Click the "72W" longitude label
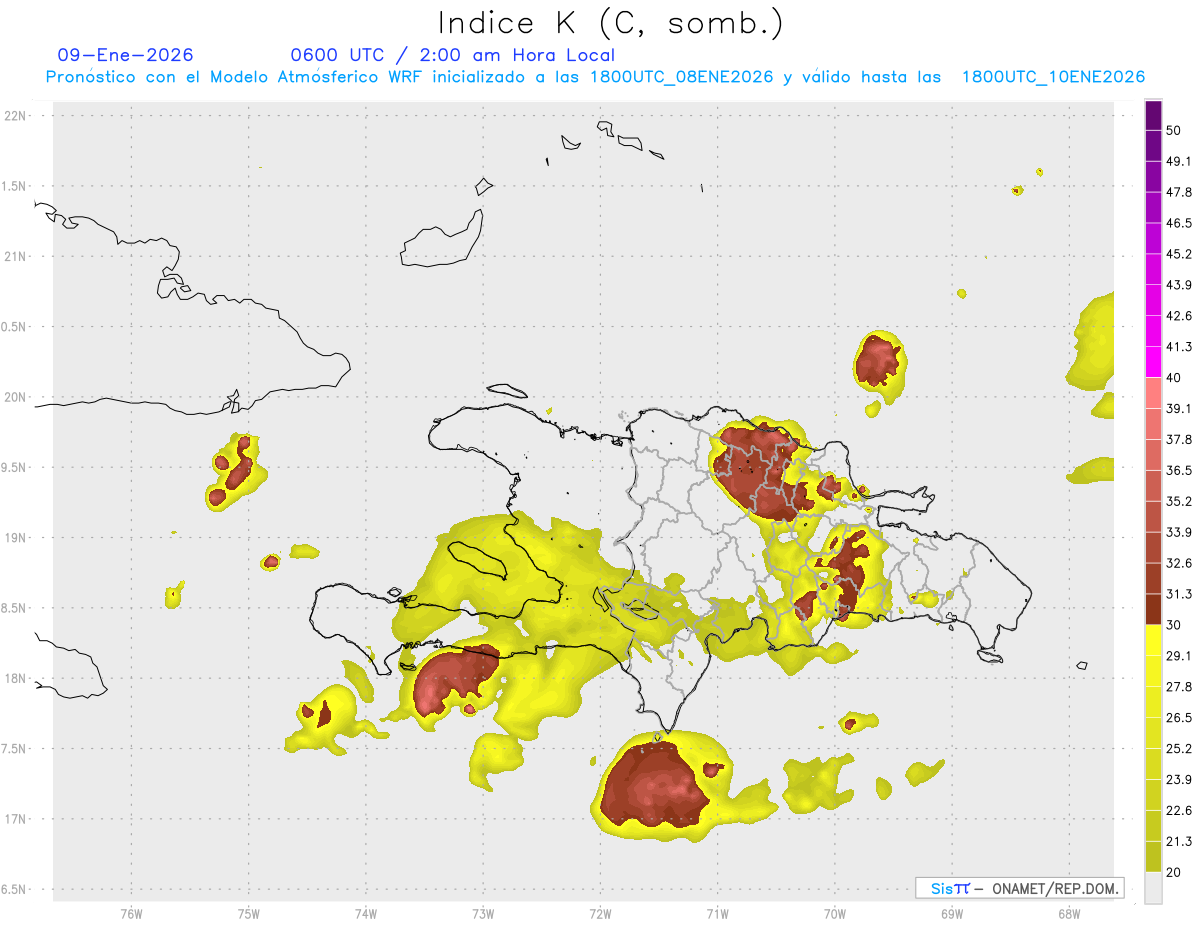 [600, 913]
